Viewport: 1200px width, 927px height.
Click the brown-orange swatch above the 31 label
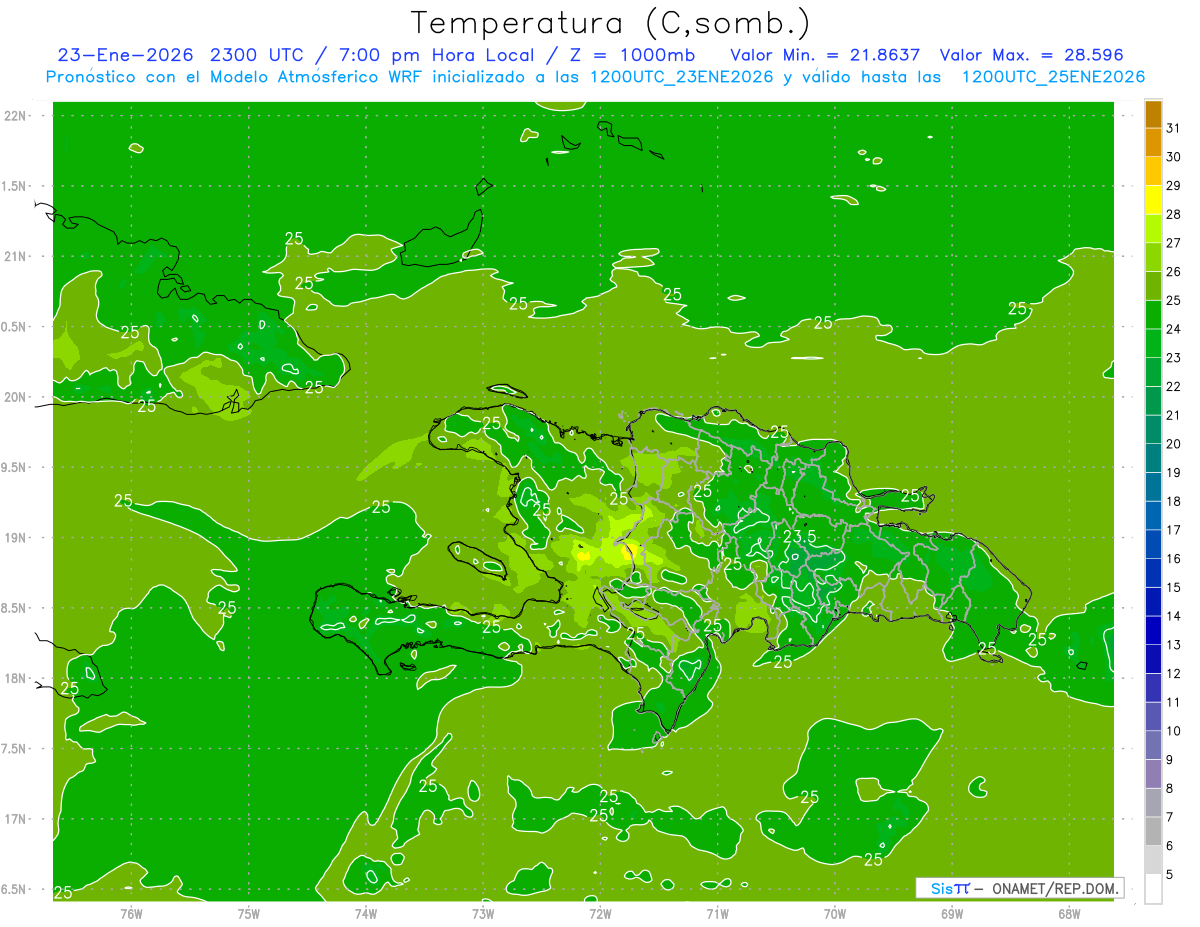point(1153,114)
